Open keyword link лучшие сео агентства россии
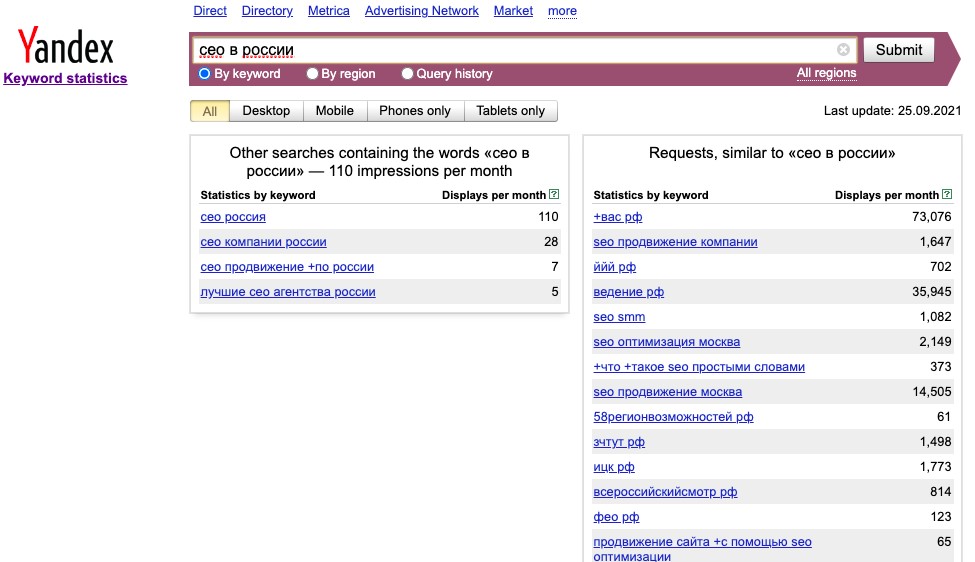 click(288, 292)
